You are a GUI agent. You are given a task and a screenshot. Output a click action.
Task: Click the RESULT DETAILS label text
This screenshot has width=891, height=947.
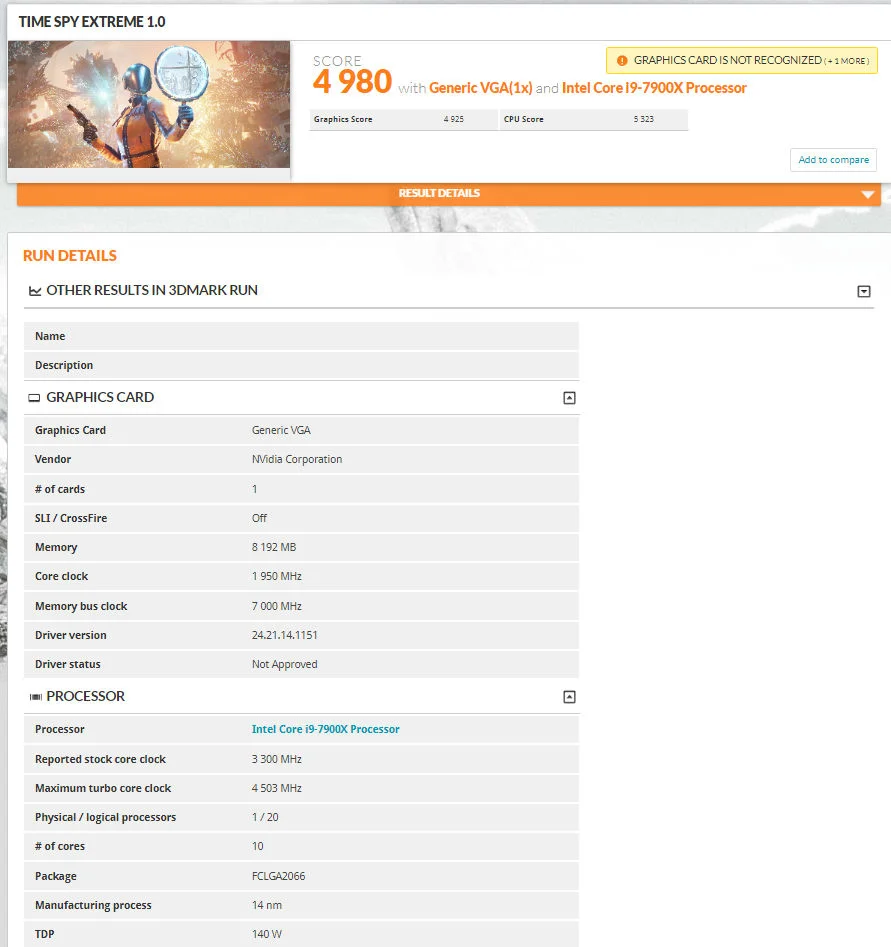click(x=439, y=193)
